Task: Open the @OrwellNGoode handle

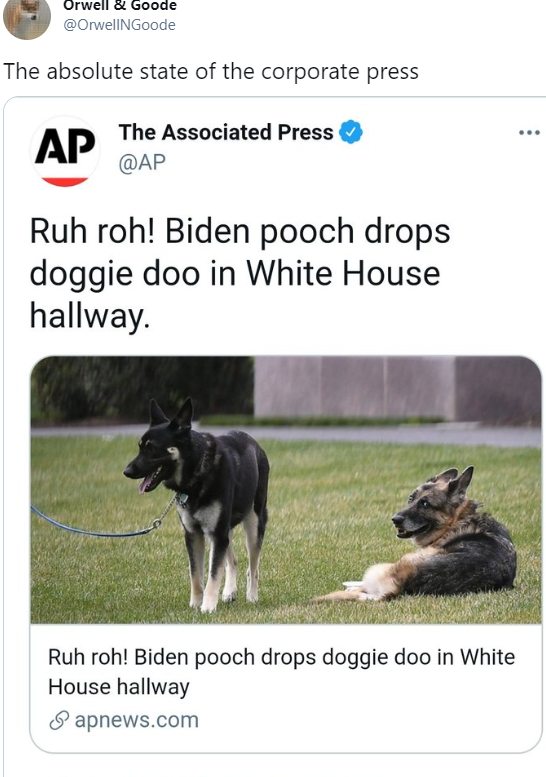Action: 119,25
